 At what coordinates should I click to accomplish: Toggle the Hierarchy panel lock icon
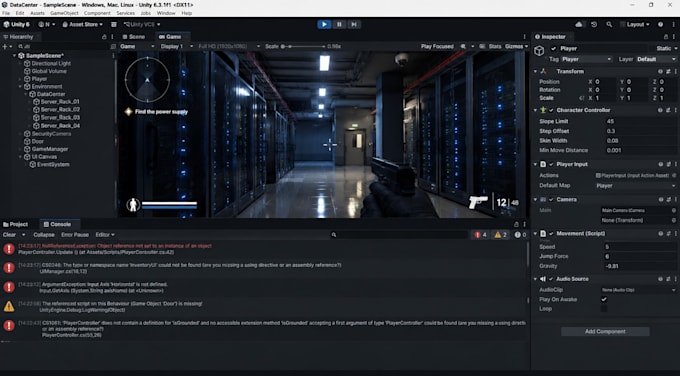coord(104,37)
